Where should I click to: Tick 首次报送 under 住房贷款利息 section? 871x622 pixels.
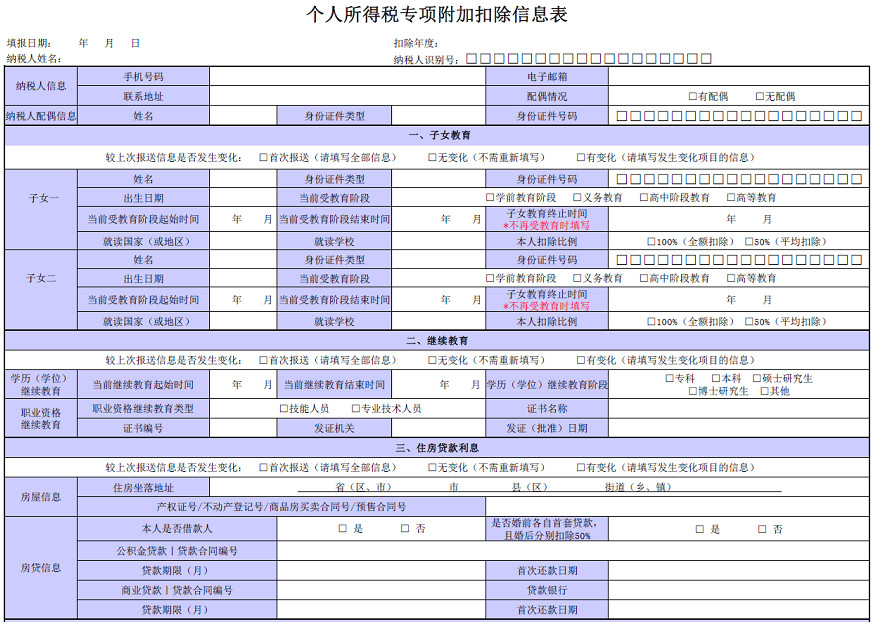(x=263, y=468)
